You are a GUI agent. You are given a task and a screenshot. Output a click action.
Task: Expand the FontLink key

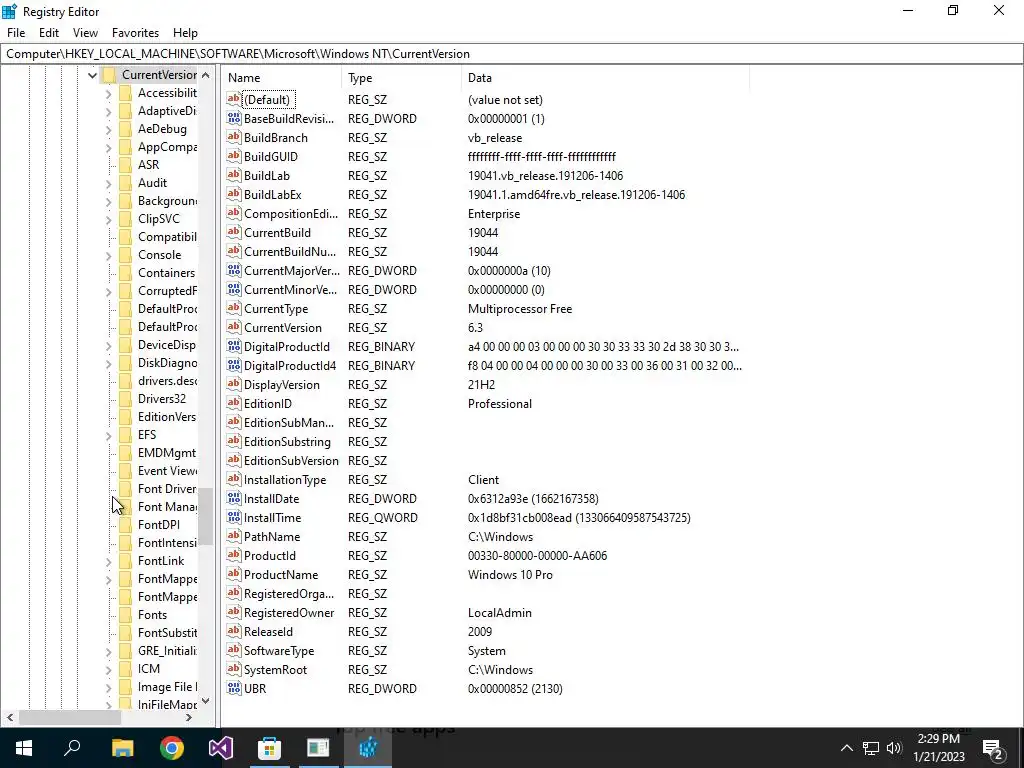click(108, 561)
